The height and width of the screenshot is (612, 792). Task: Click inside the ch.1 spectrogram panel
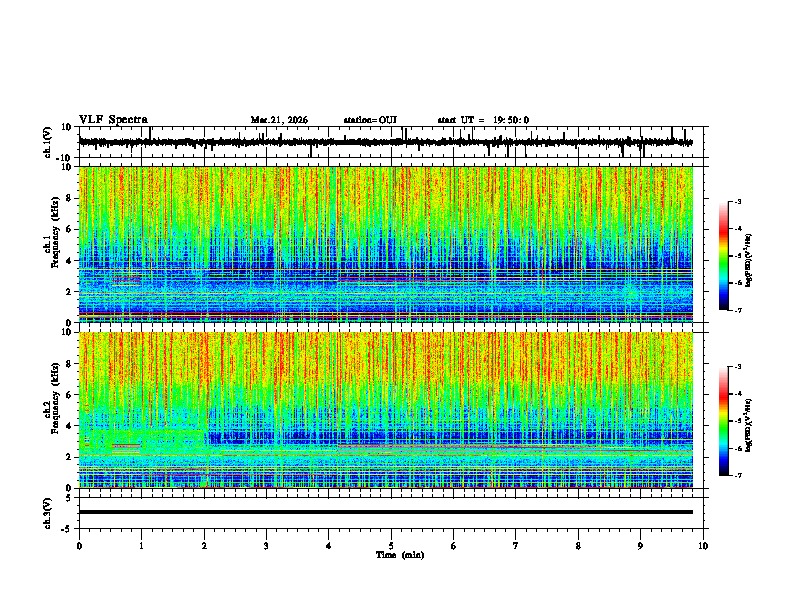386,244
